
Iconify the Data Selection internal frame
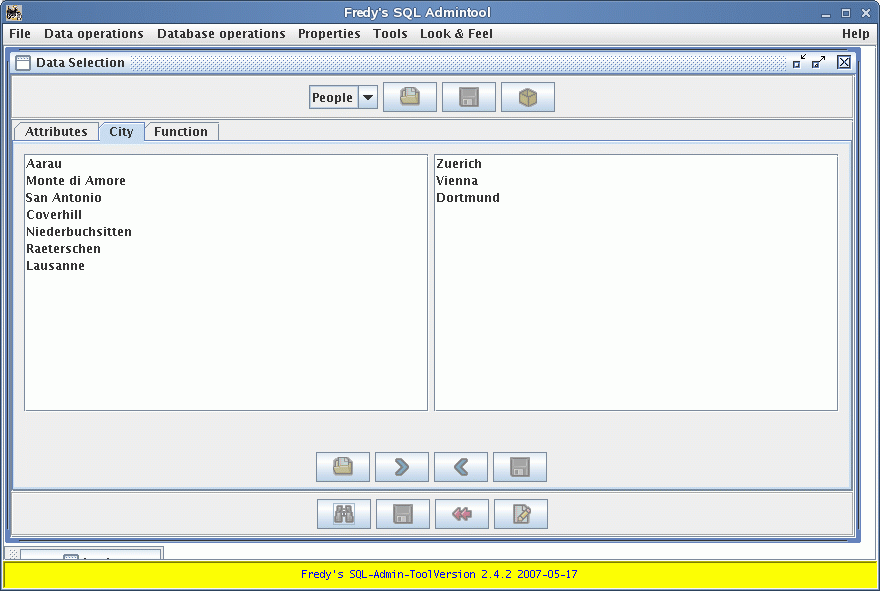tap(798, 62)
